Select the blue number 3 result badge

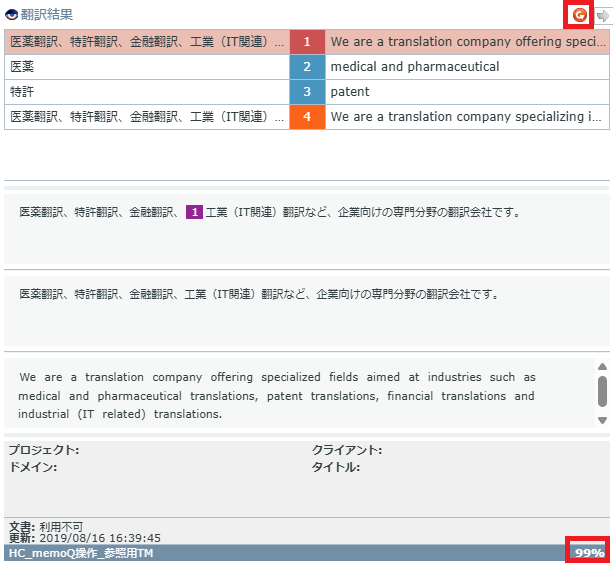click(307, 92)
